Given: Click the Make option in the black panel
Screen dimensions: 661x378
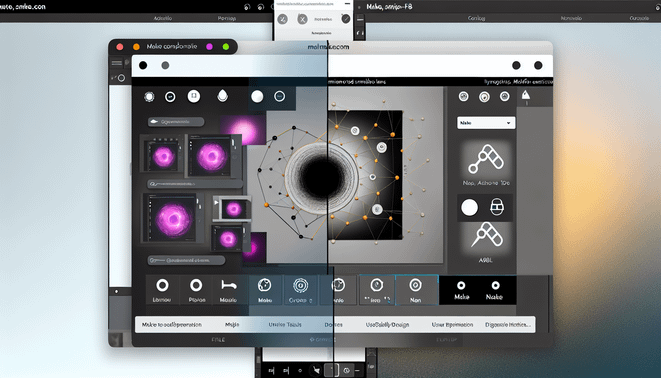Looking at the screenshot, I should (x=462, y=290).
